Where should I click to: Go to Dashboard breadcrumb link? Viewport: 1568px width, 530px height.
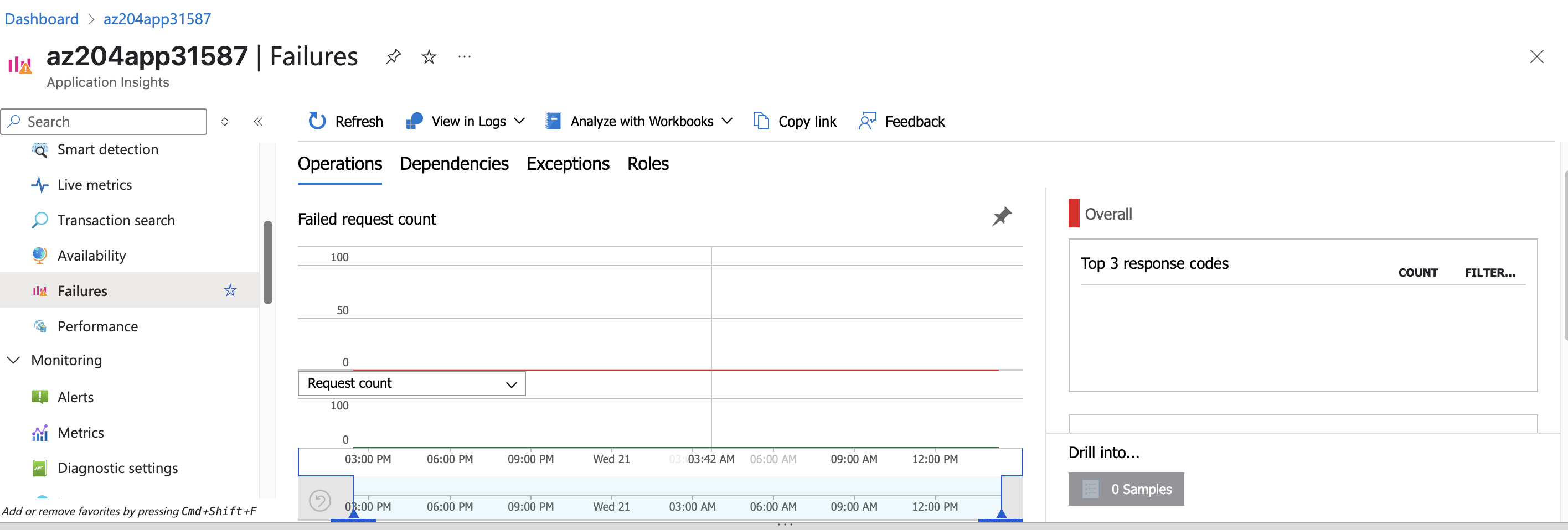42,19
